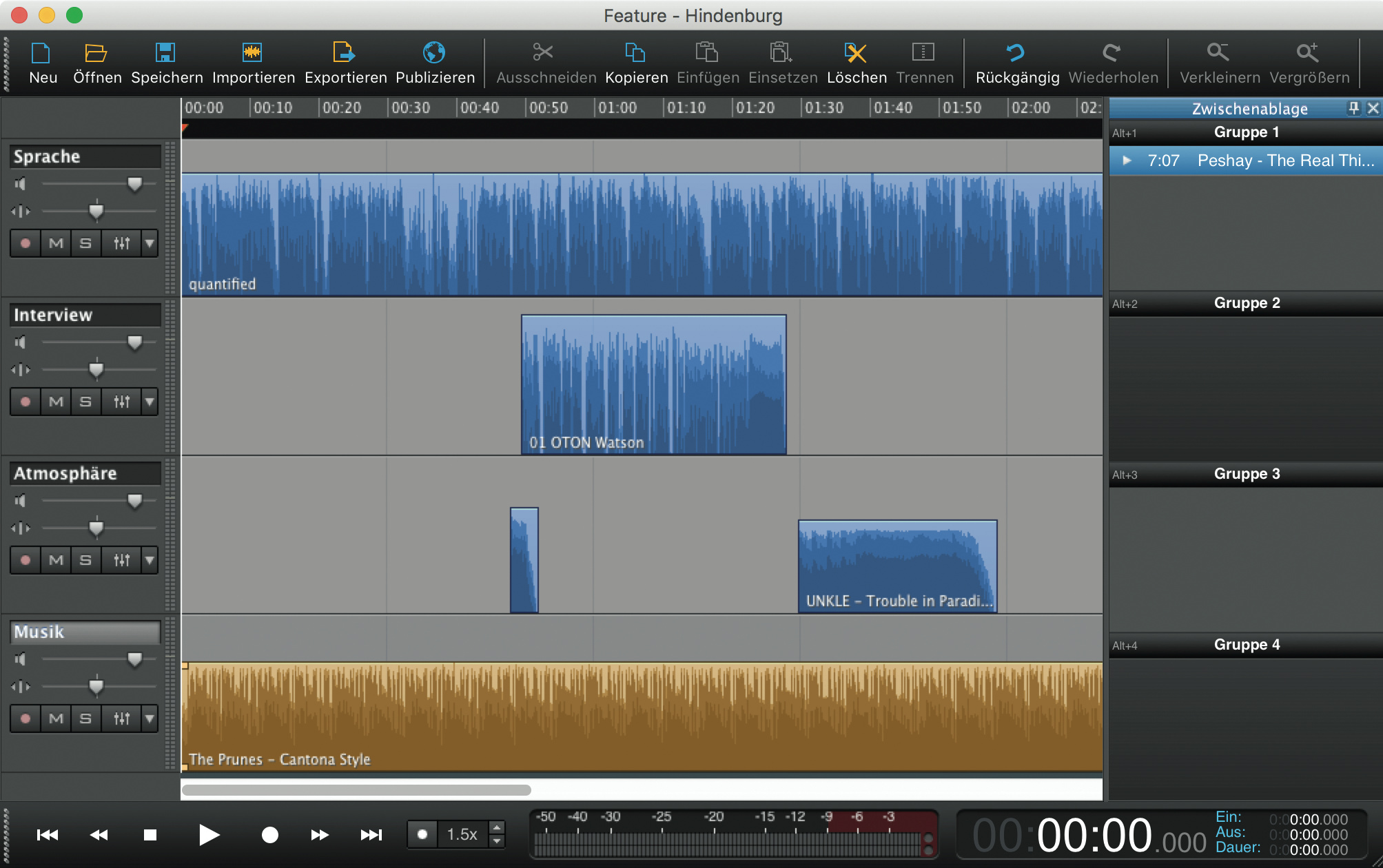The image size is (1383, 868).
Task: Undo with the Rückgängig arrow
Action: coord(1015,52)
